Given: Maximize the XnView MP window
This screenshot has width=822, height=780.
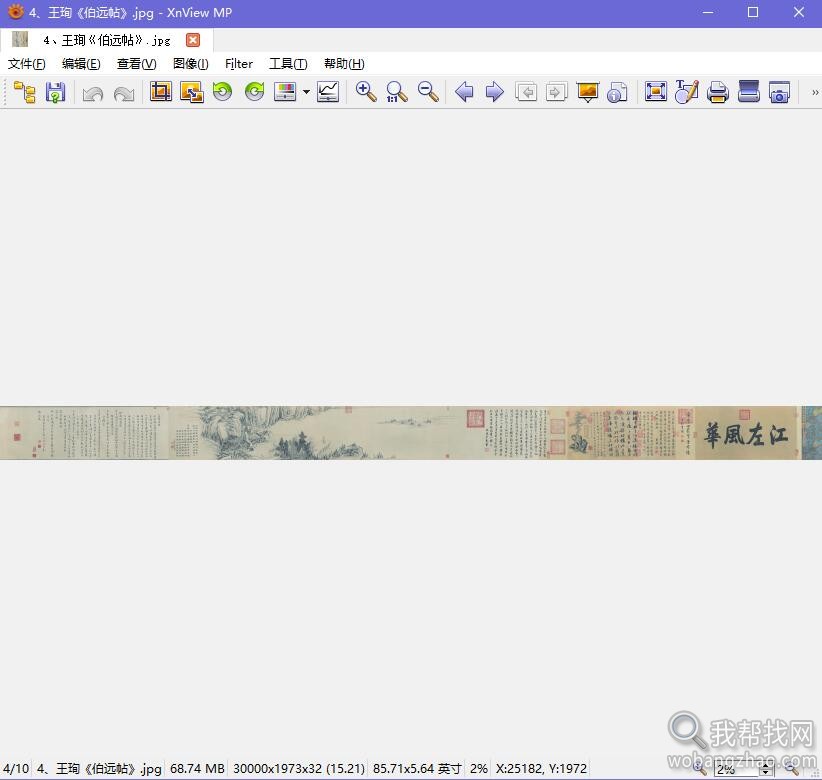Looking at the screenshot, I should point(753,13).
